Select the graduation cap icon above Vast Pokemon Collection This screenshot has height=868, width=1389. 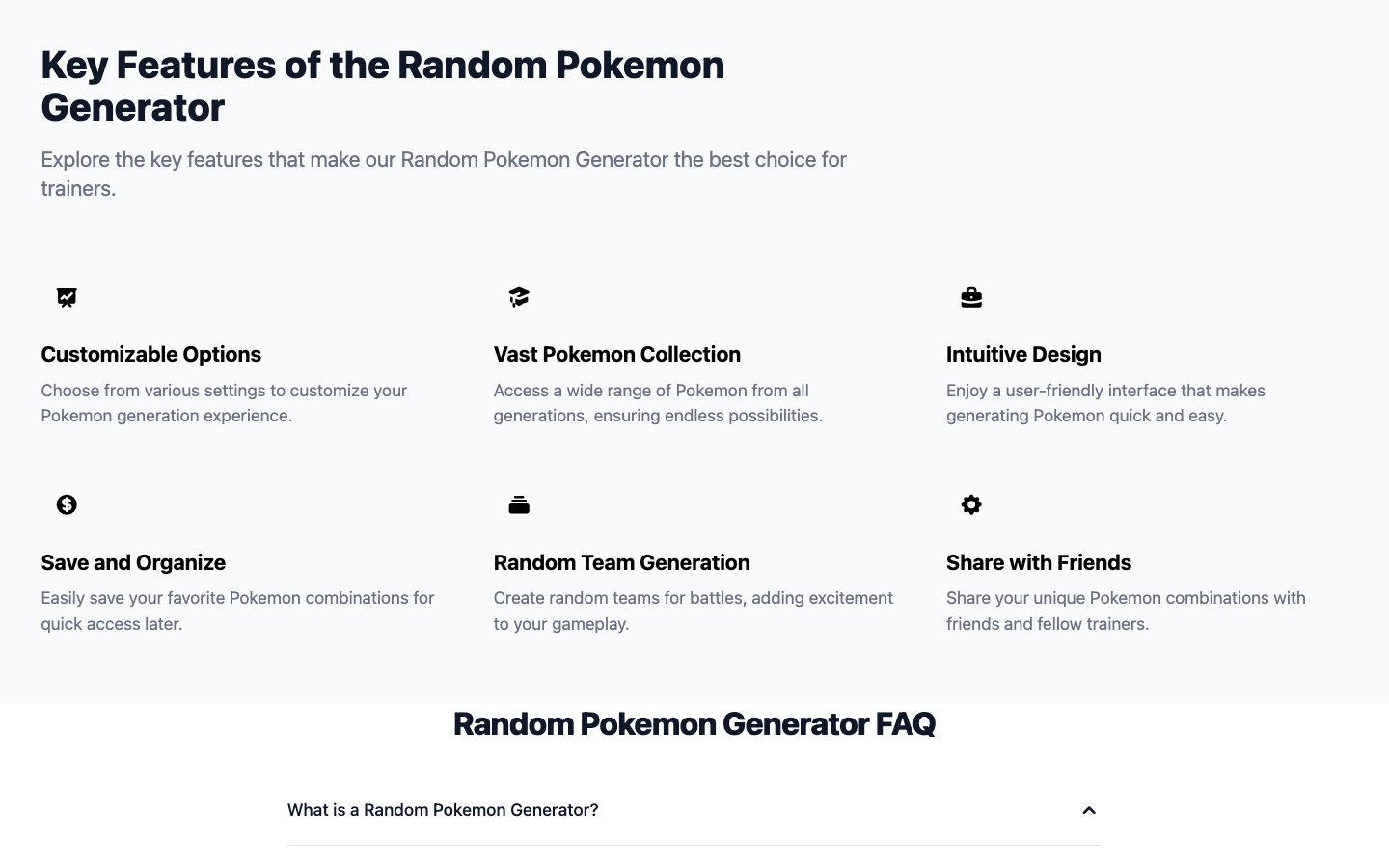tap(519, 297)
